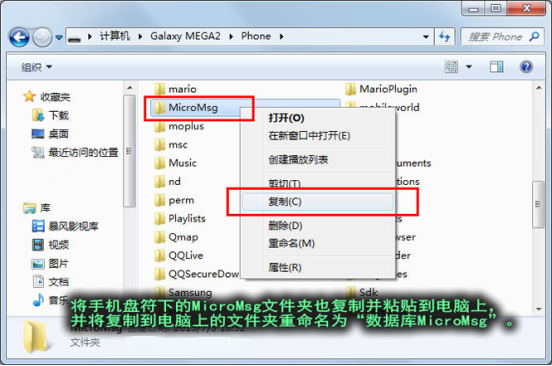Click the search magnifier icon

pos(534,36)
